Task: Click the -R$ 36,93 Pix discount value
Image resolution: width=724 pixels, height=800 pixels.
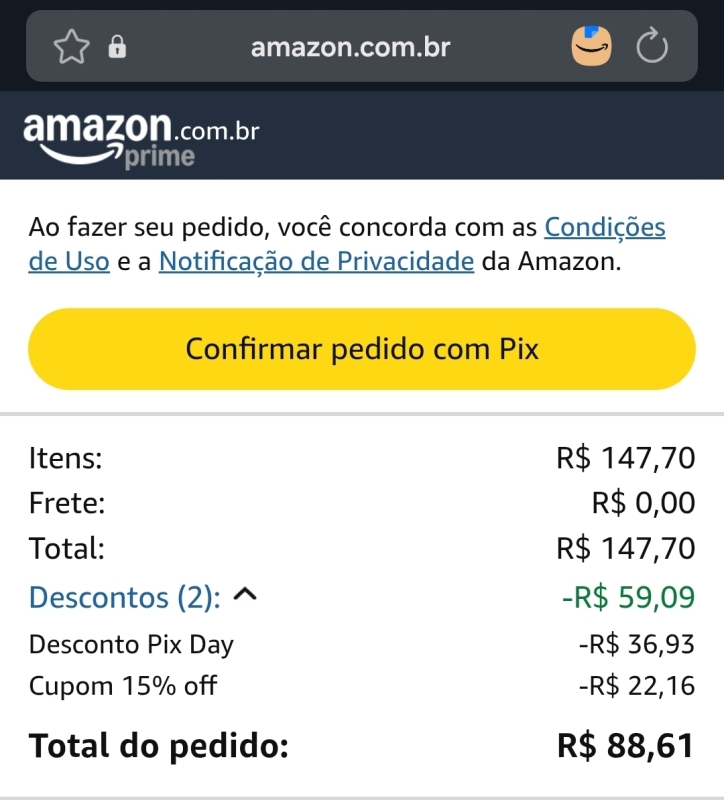Action: (x=636, y=645)
